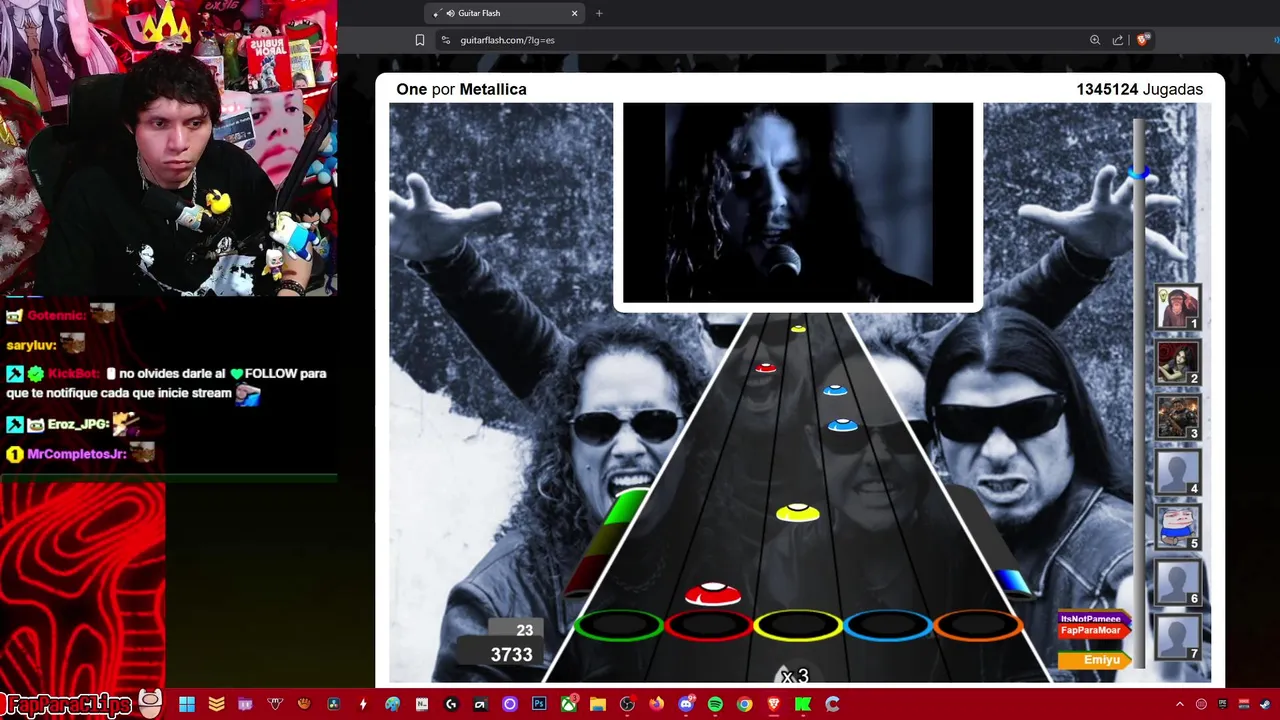
Task: Open a new browser tab
Action: pos(599,13)
